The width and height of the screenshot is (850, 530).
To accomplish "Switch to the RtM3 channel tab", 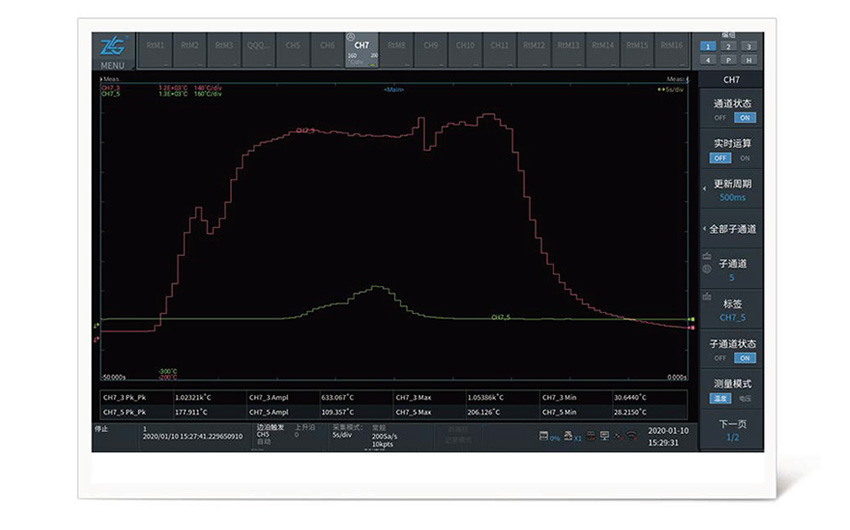I will point(224,50).
